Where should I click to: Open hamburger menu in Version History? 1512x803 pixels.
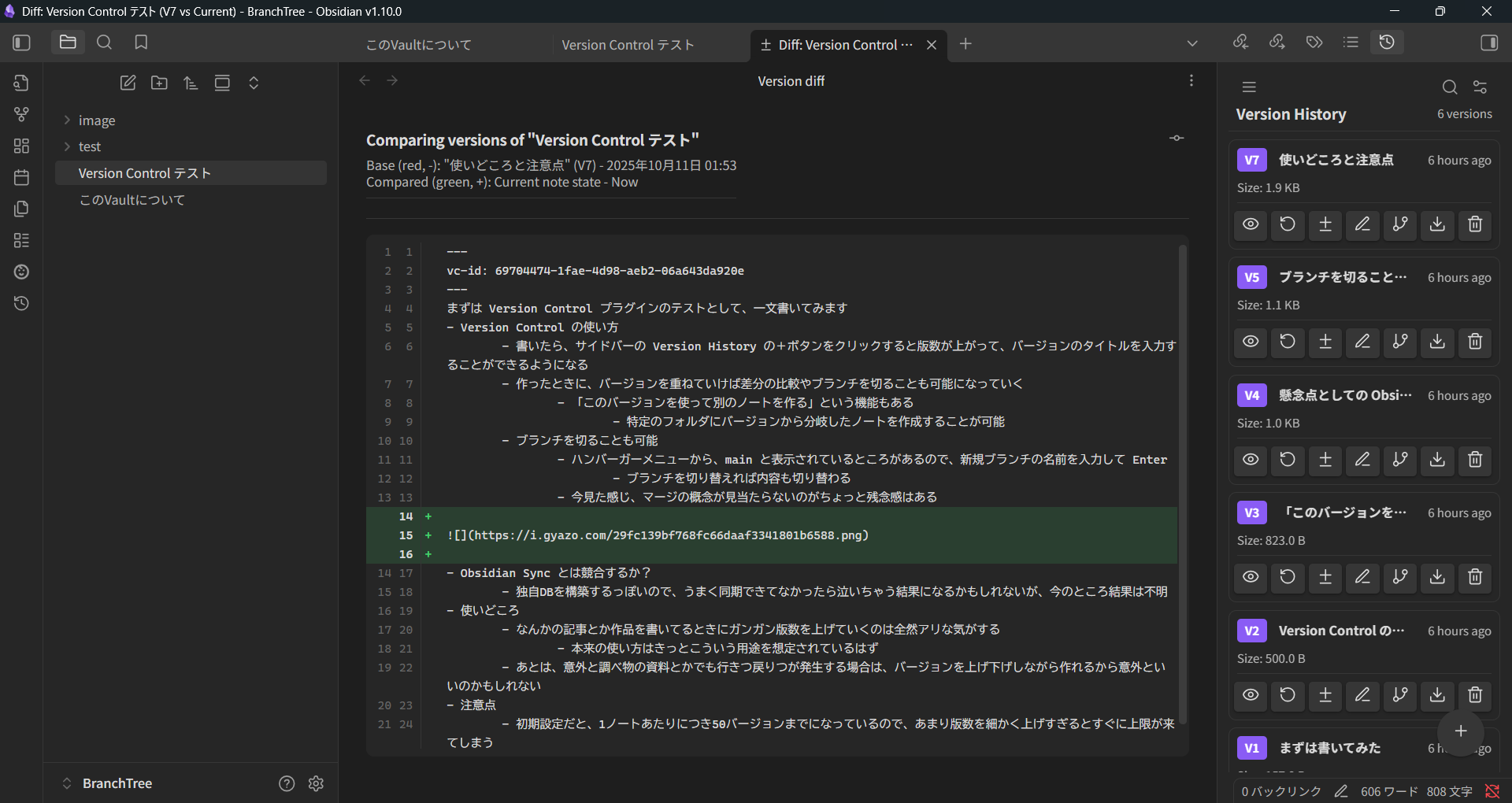tap(1249, 87)
